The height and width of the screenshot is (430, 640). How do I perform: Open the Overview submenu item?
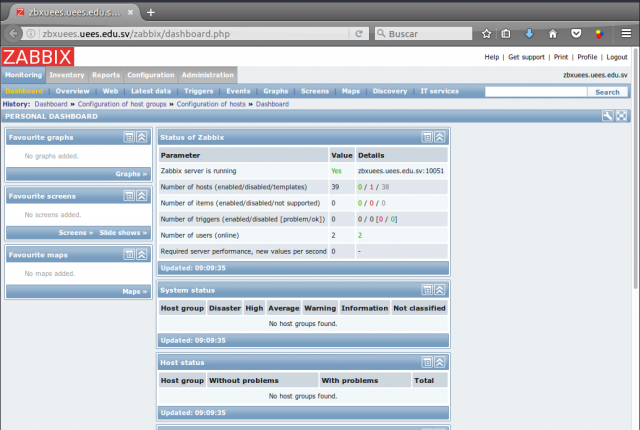point(72,91)
